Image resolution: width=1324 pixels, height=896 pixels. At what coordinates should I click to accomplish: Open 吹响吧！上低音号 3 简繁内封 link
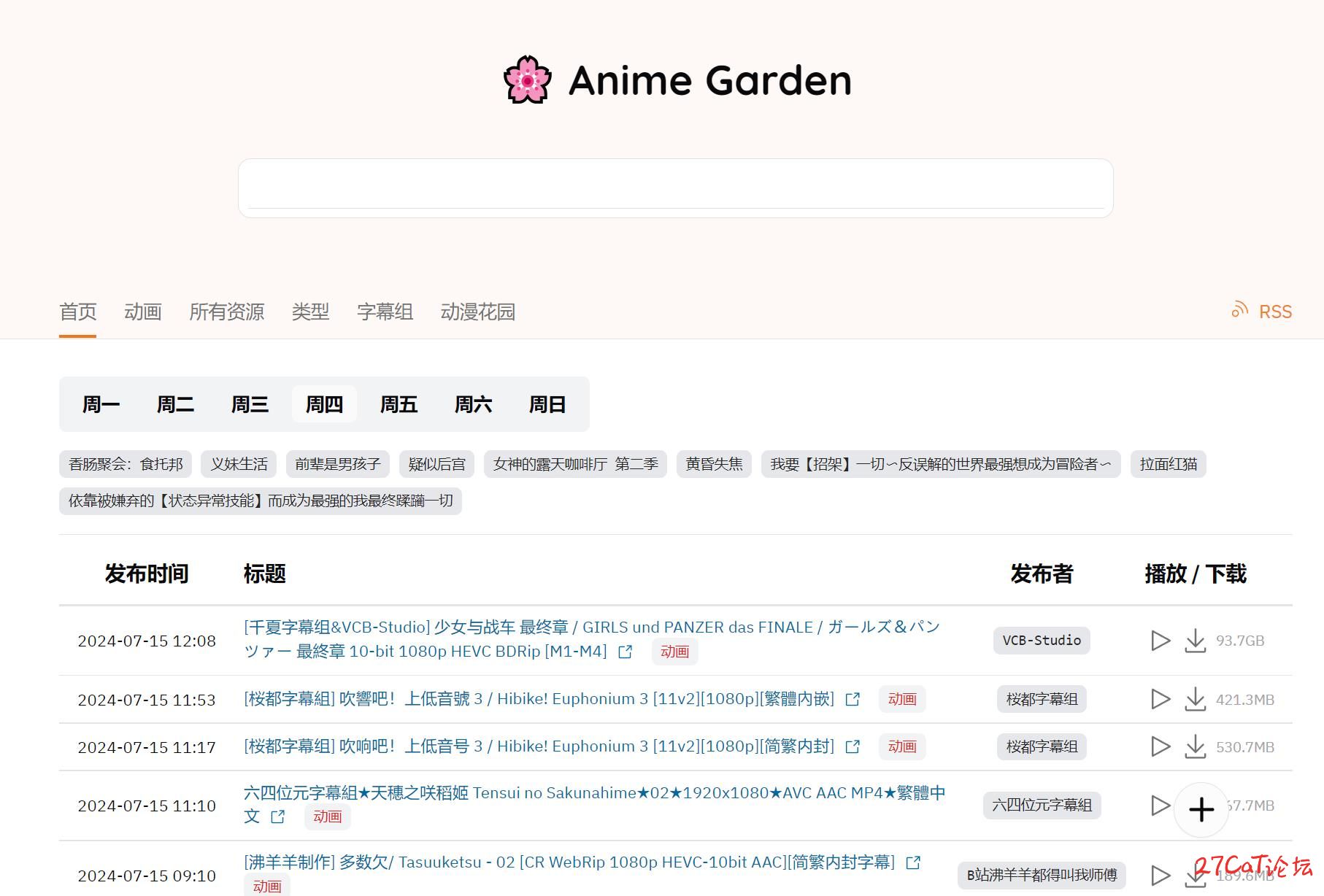pos(539,746)
